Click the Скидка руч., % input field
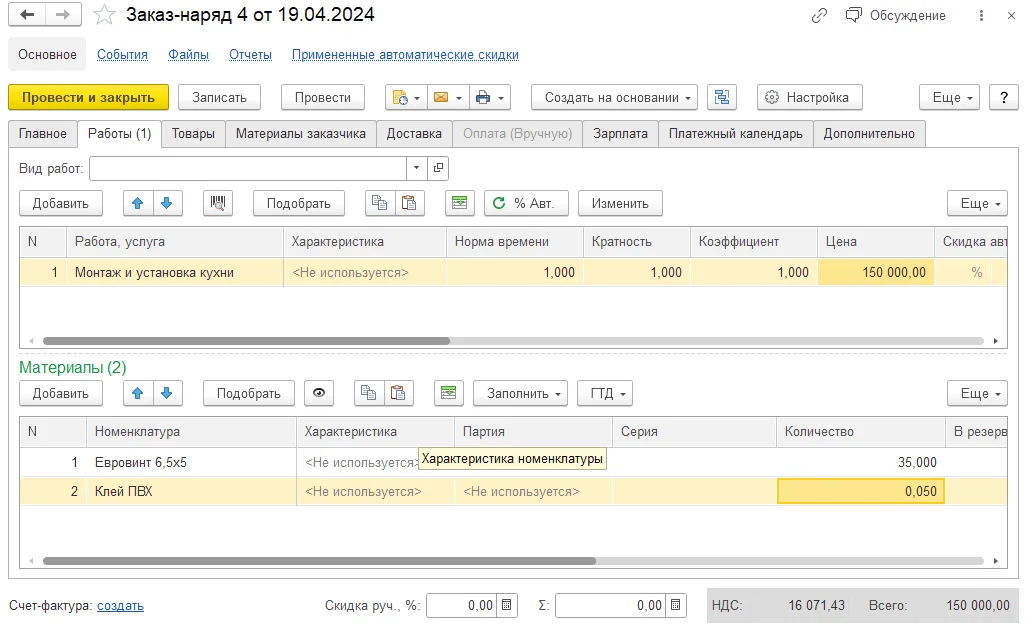This screenshot has height=631, width=1031. pos(462,605)
